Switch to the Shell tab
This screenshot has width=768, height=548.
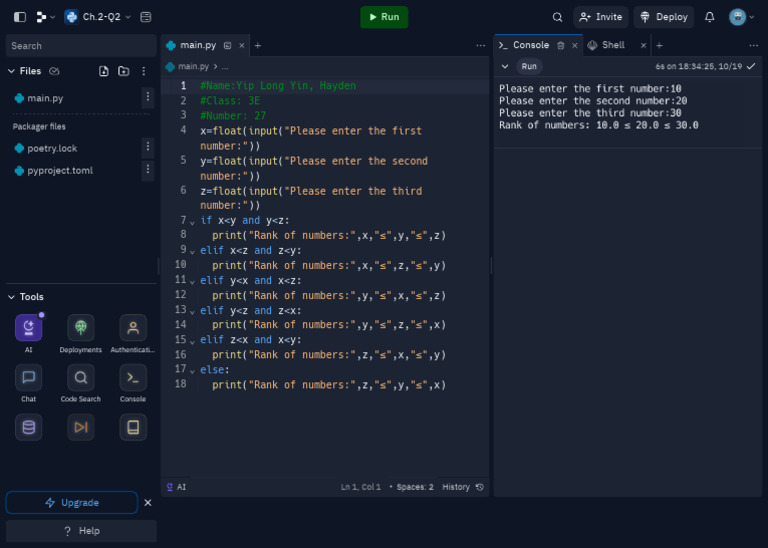pyautogui.click(x=613, y=45)
